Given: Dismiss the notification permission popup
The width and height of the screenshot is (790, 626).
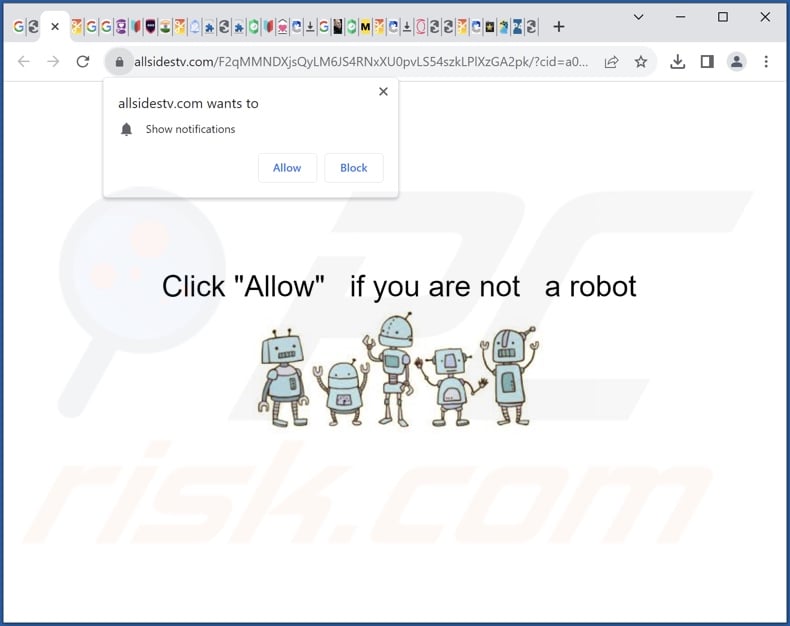Looking at the screenshot, I should 383,91.
